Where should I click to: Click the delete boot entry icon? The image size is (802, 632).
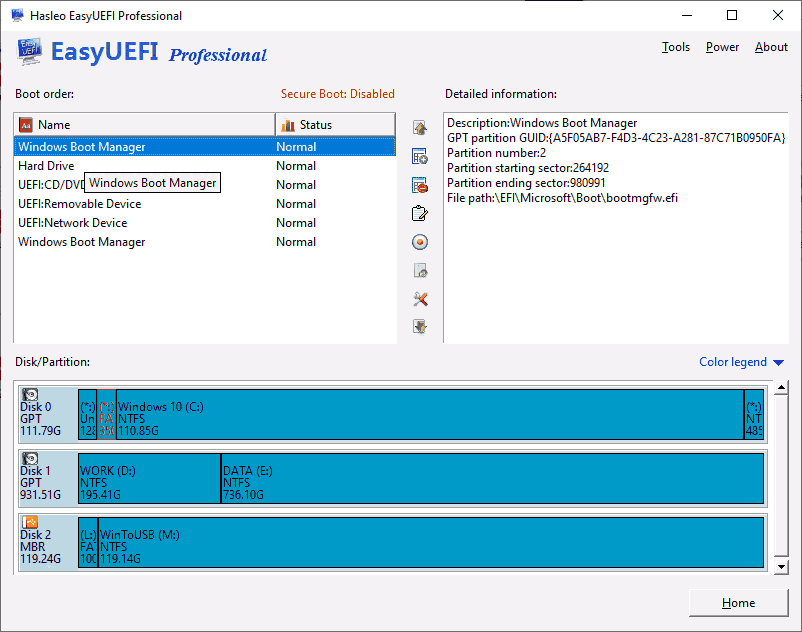[x=420, y=184]
